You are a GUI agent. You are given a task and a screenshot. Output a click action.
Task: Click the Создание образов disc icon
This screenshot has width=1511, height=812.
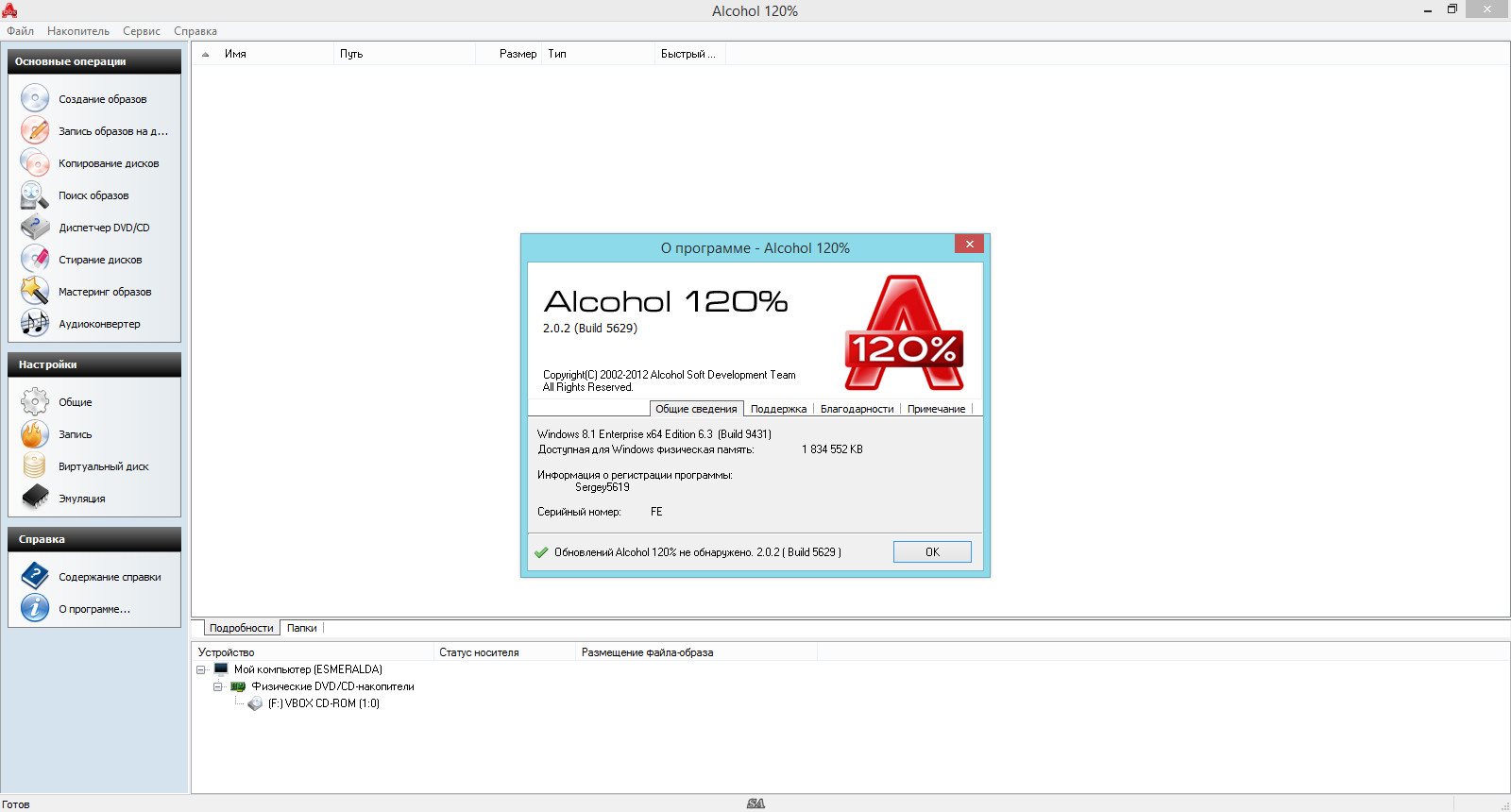point(35,98)
